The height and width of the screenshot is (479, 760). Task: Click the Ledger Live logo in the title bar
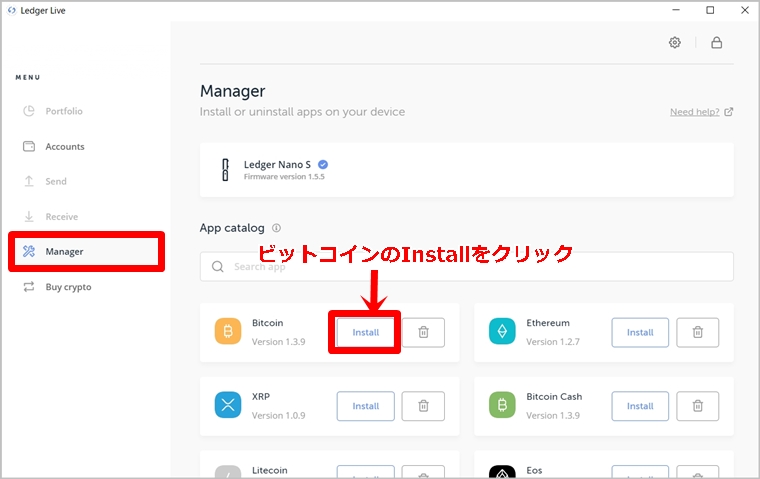12,10
